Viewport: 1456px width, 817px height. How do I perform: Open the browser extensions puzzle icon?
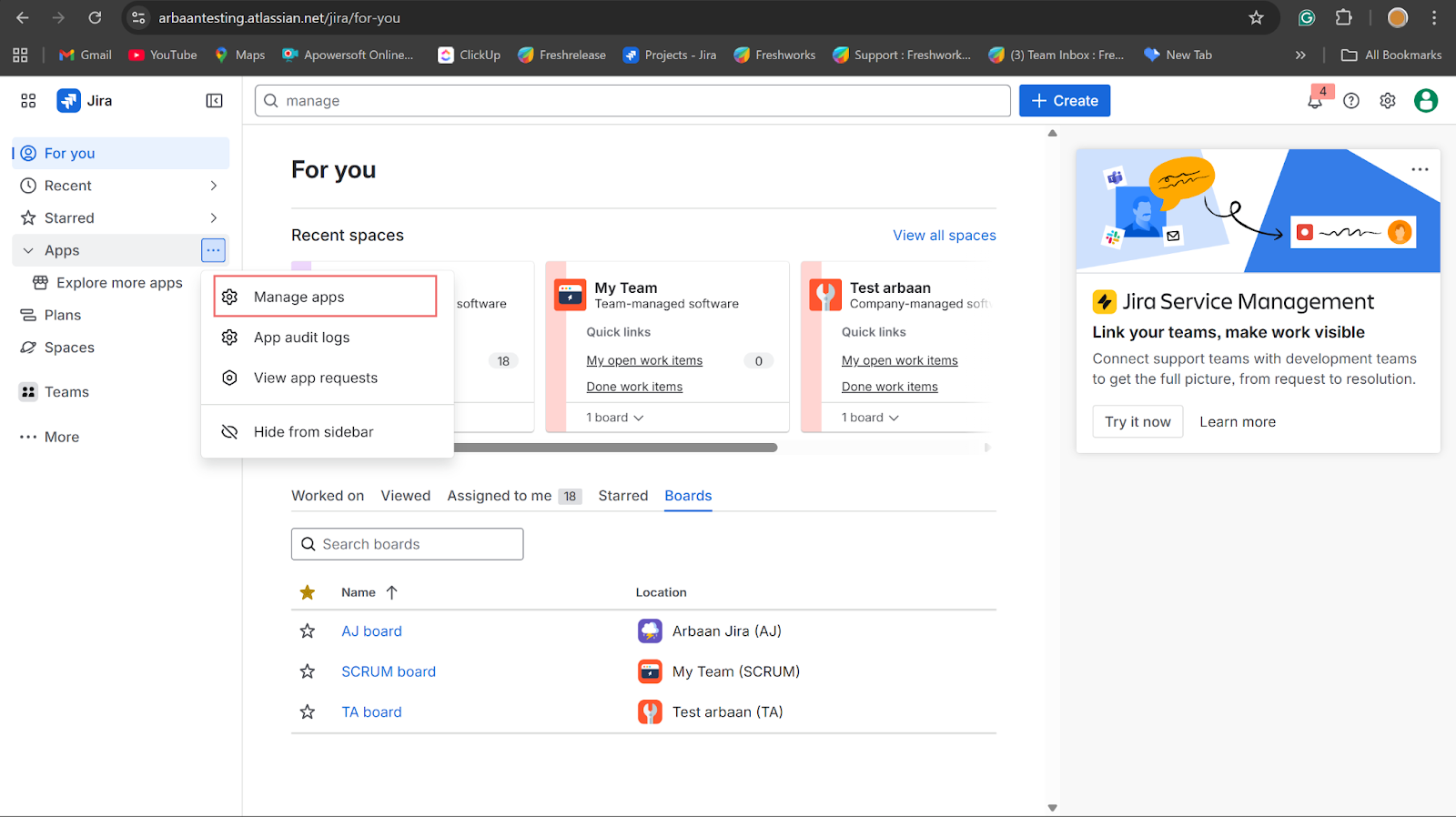click(x=1344, y=18)
